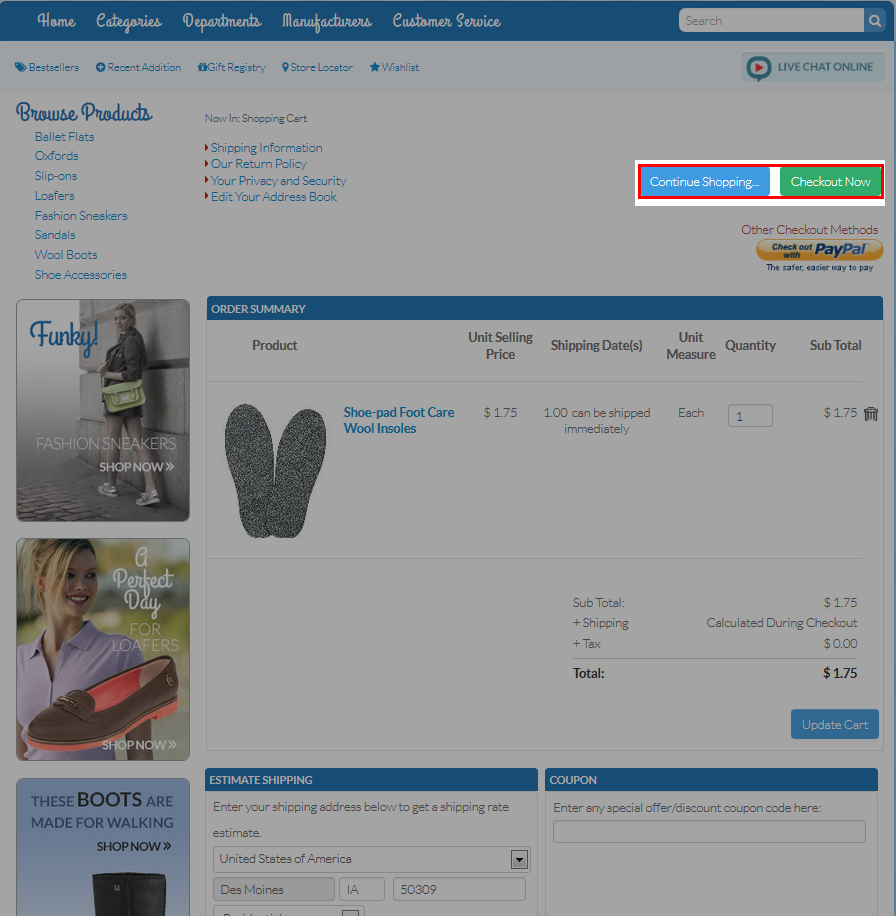Open the Manufacturers menu
Image resolution: width=896 pixels, height=916 pixels.
326,21
